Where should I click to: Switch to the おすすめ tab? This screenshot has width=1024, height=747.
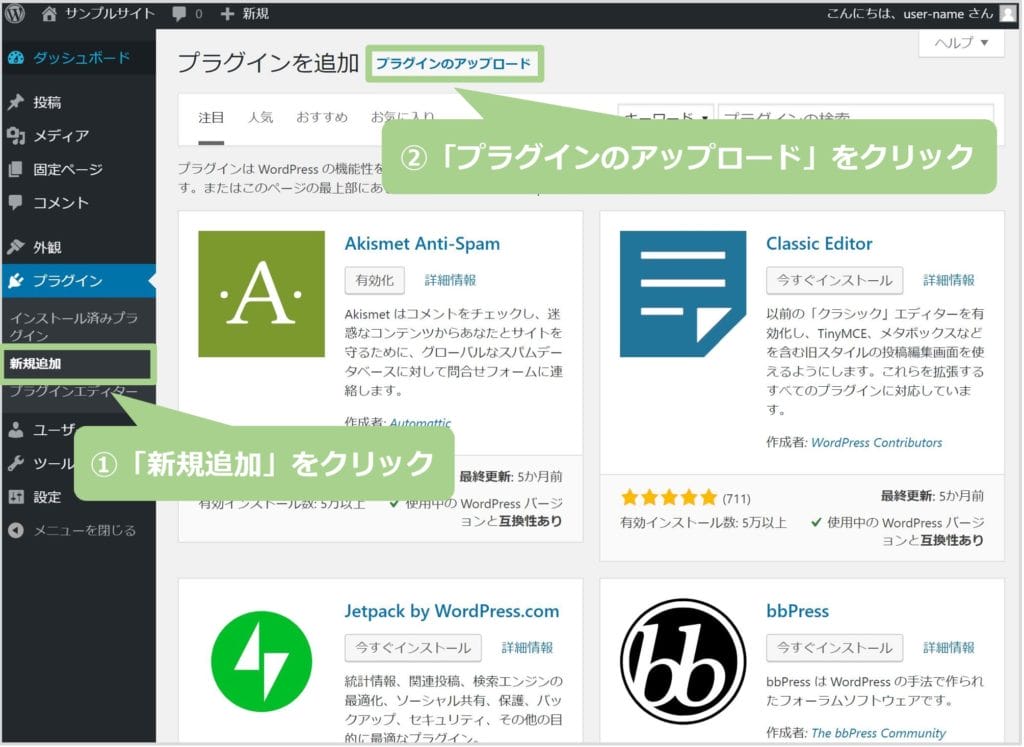click(x=321, y=117)
